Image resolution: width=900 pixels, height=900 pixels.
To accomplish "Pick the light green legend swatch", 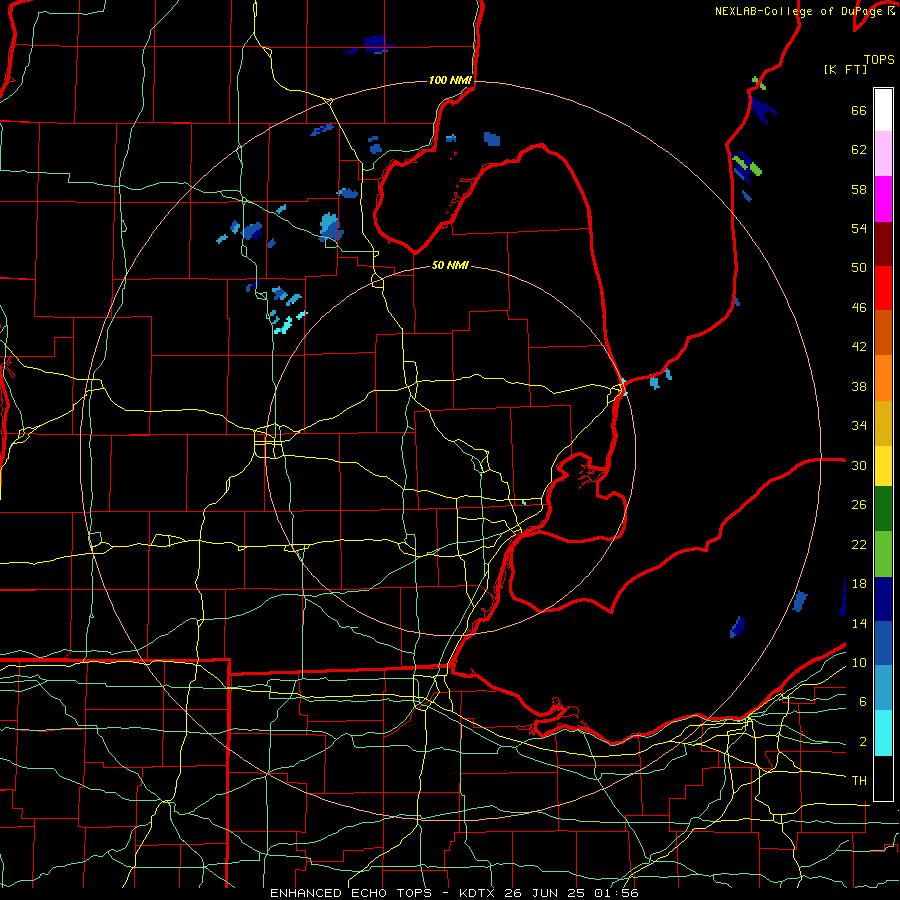I will tap(883, 554).
